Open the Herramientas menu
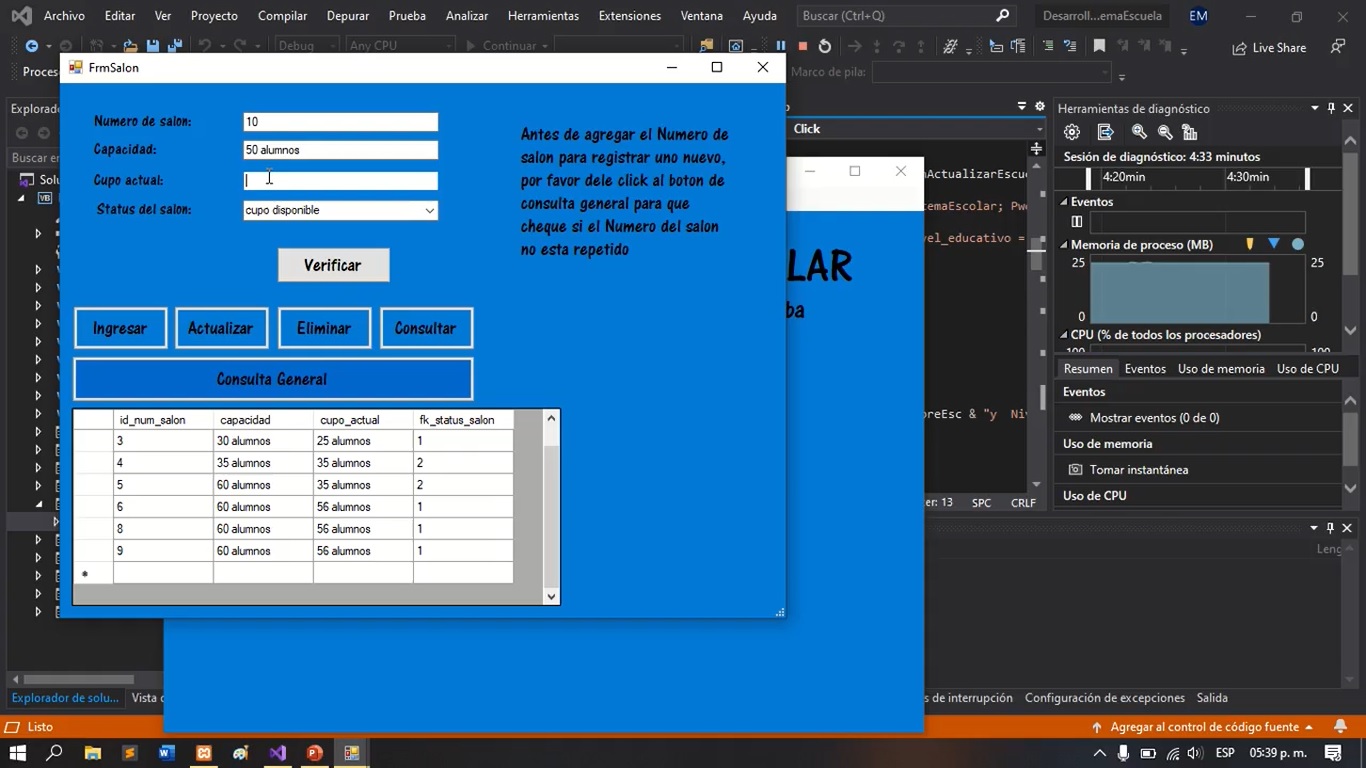Image resolution: width=1366 pixels, height=768 pixels. (x=543, y=16)
